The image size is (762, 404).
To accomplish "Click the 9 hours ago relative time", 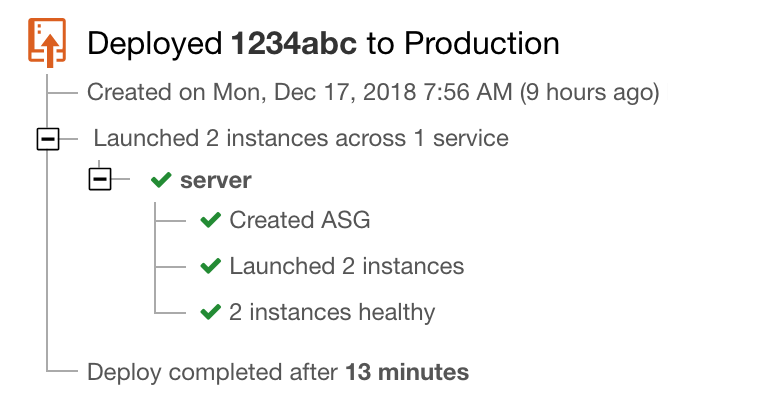I will click(589, 92).
